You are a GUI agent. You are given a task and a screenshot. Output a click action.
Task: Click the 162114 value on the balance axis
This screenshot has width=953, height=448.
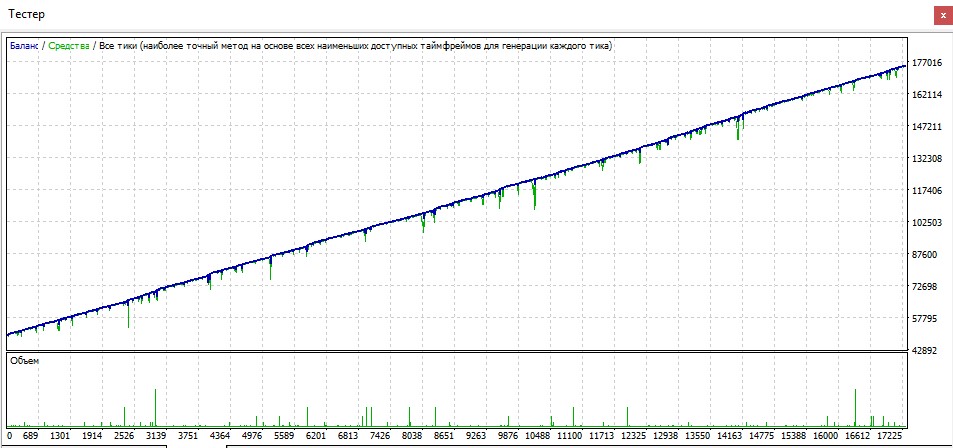[x=925, y=95]
